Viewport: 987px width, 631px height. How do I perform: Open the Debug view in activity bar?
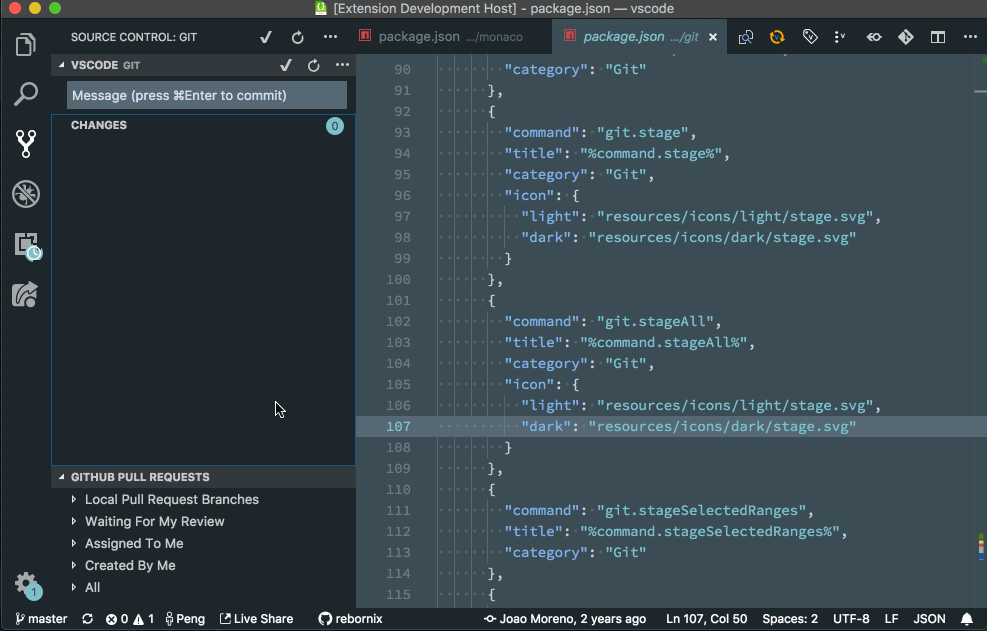[x=26, y=194]
